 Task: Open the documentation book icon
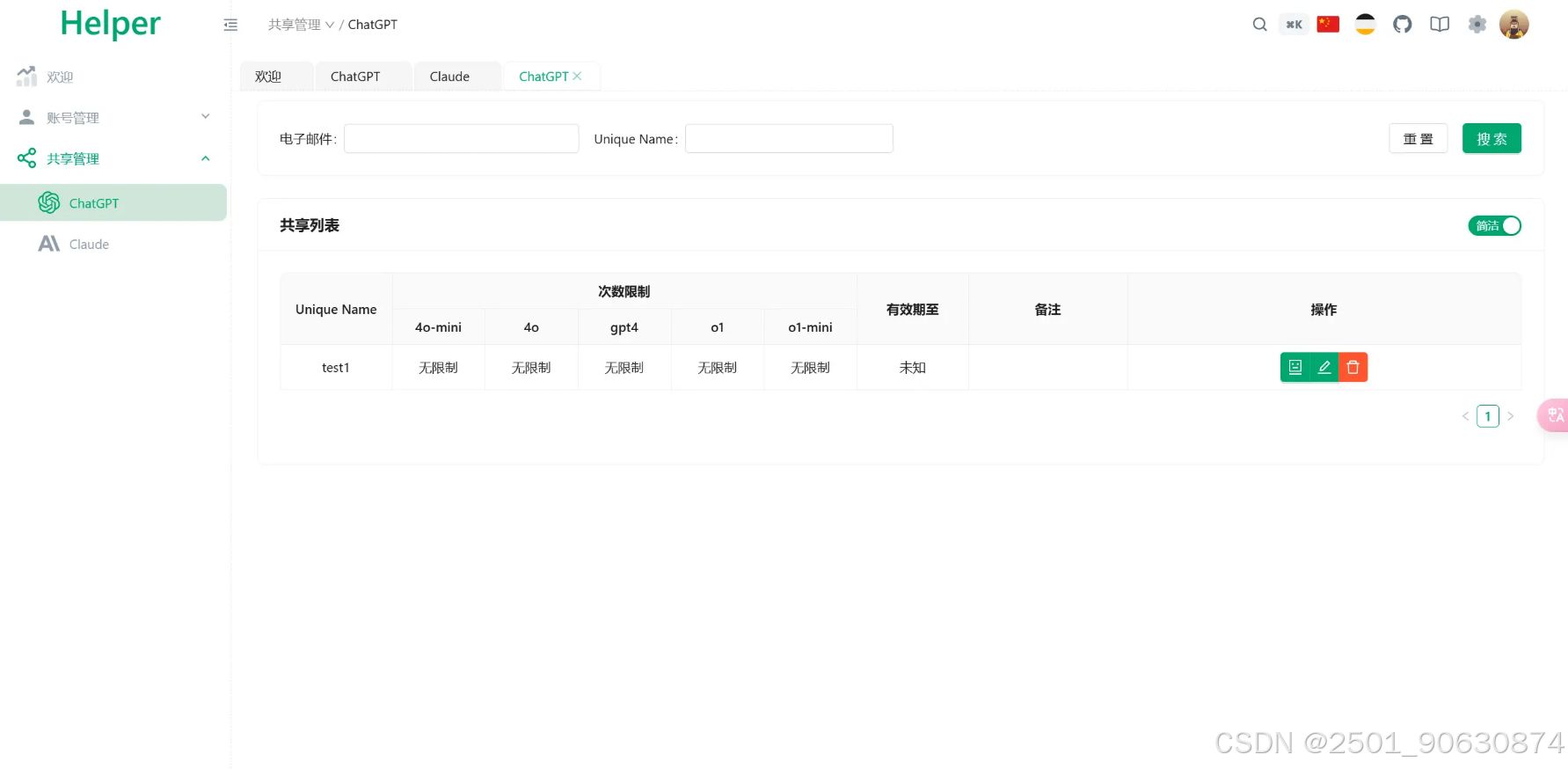(1440, 25)
